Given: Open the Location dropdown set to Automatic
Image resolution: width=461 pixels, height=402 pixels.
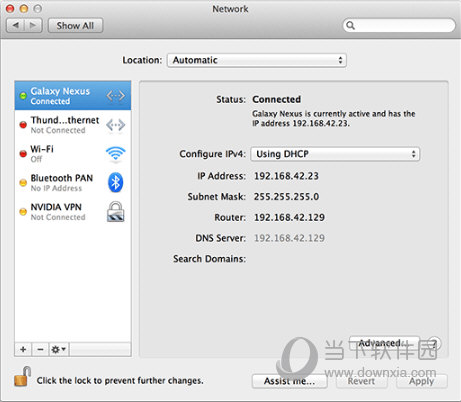Looking at the screenshot, I should click(x=257, y=60).
